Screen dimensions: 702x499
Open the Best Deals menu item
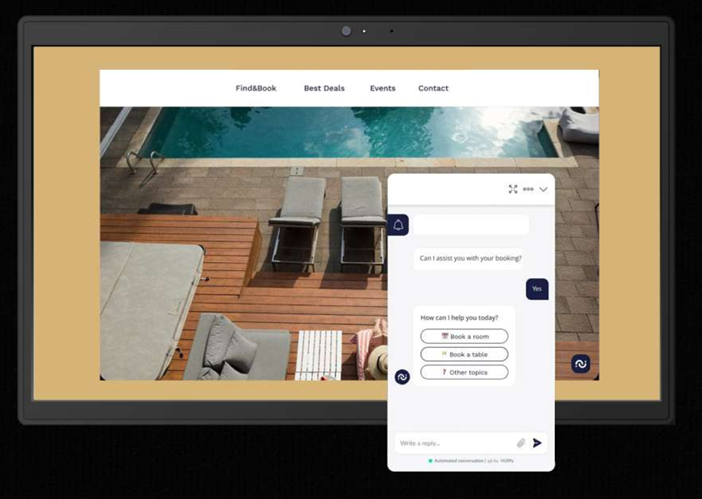click(324, 88)
